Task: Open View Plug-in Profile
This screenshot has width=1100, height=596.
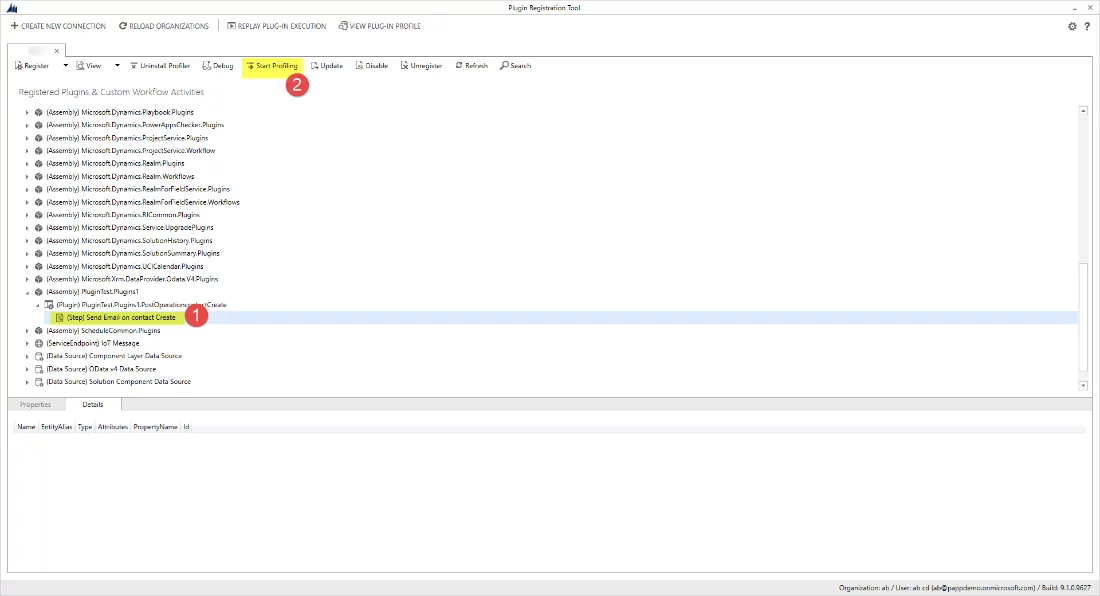Action: 380,26
